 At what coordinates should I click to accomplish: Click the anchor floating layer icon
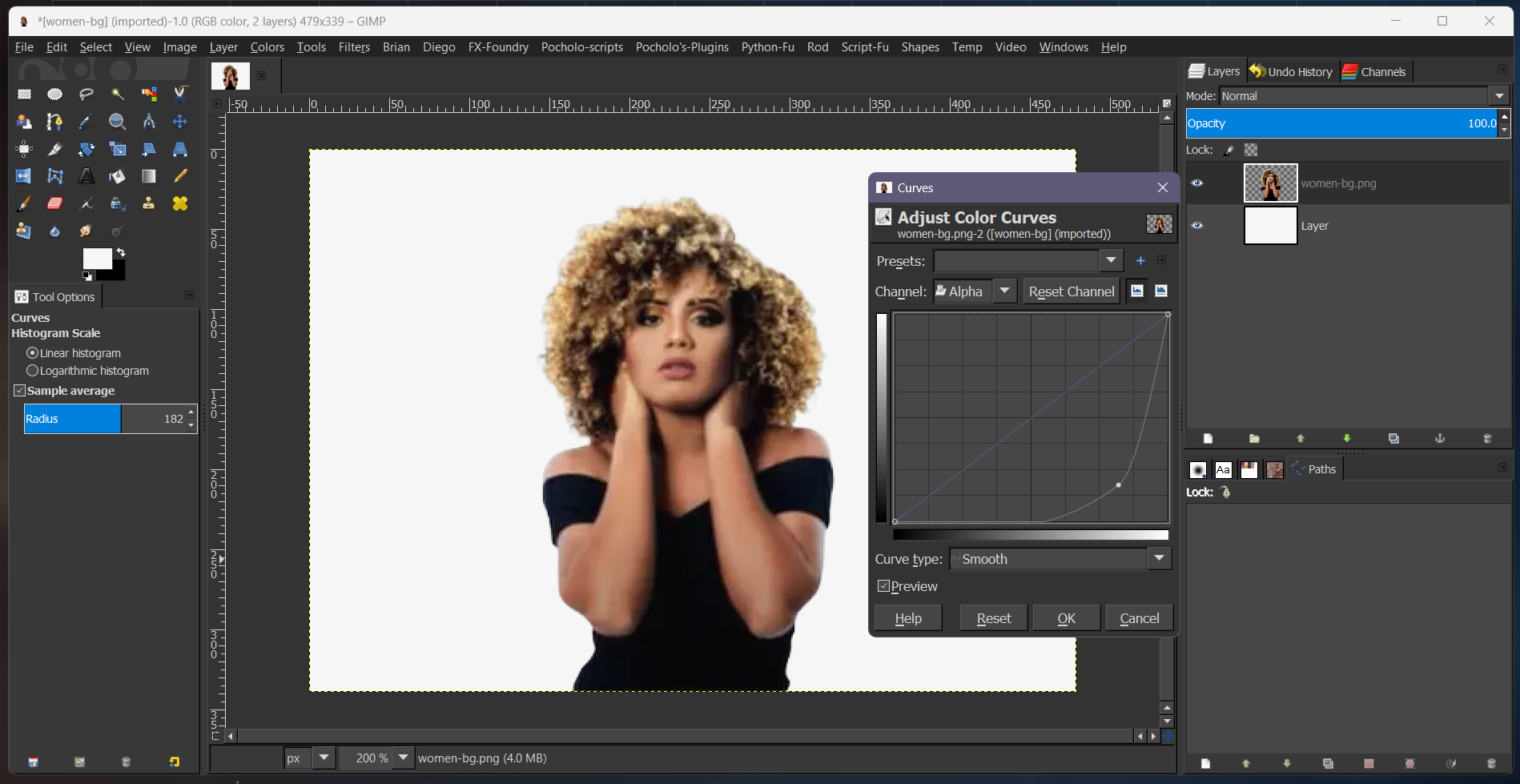(1440, 438)
